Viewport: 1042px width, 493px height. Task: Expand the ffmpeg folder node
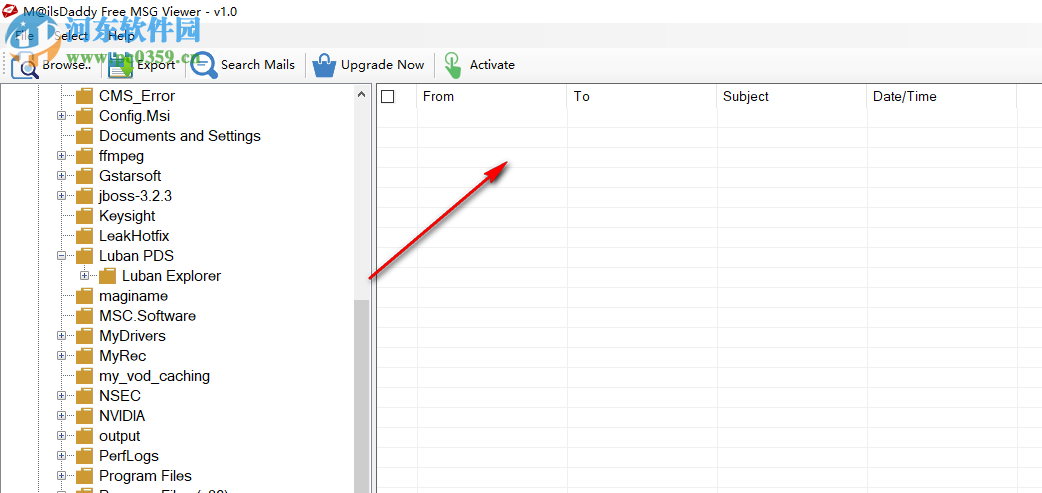pyautogui.click(x=62, y=156)
